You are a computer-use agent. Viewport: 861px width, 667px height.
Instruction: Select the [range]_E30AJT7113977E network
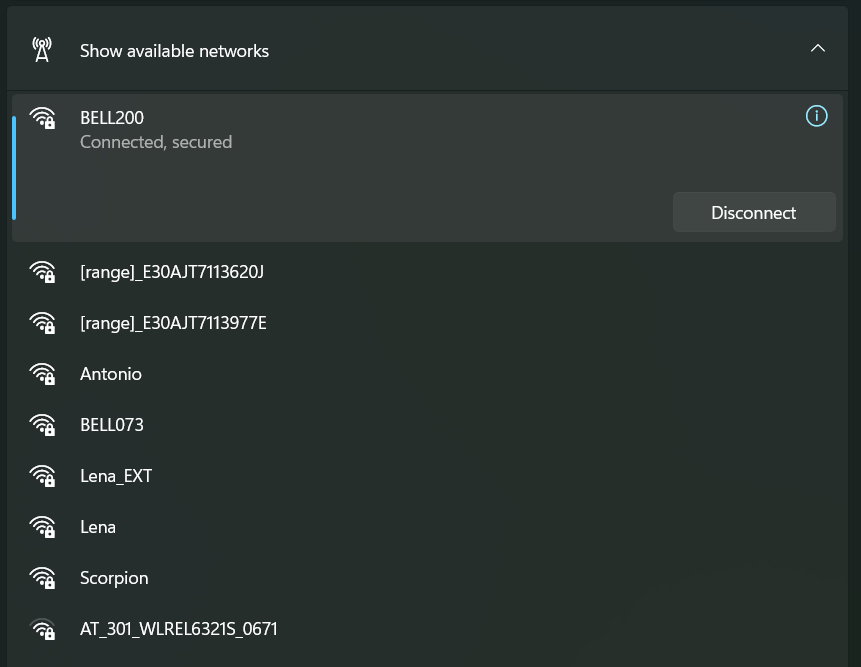(173, 323)
